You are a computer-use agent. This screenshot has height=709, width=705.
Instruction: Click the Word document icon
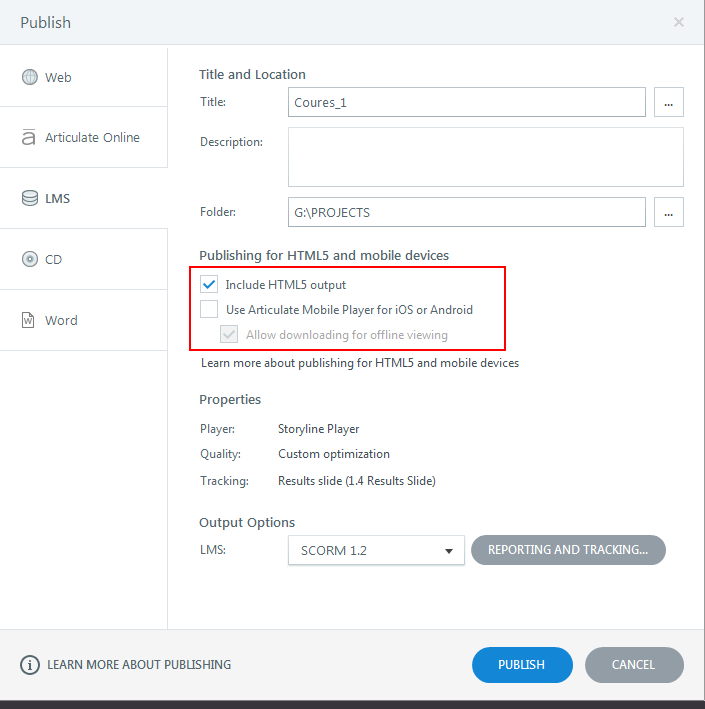click(29, 321)
